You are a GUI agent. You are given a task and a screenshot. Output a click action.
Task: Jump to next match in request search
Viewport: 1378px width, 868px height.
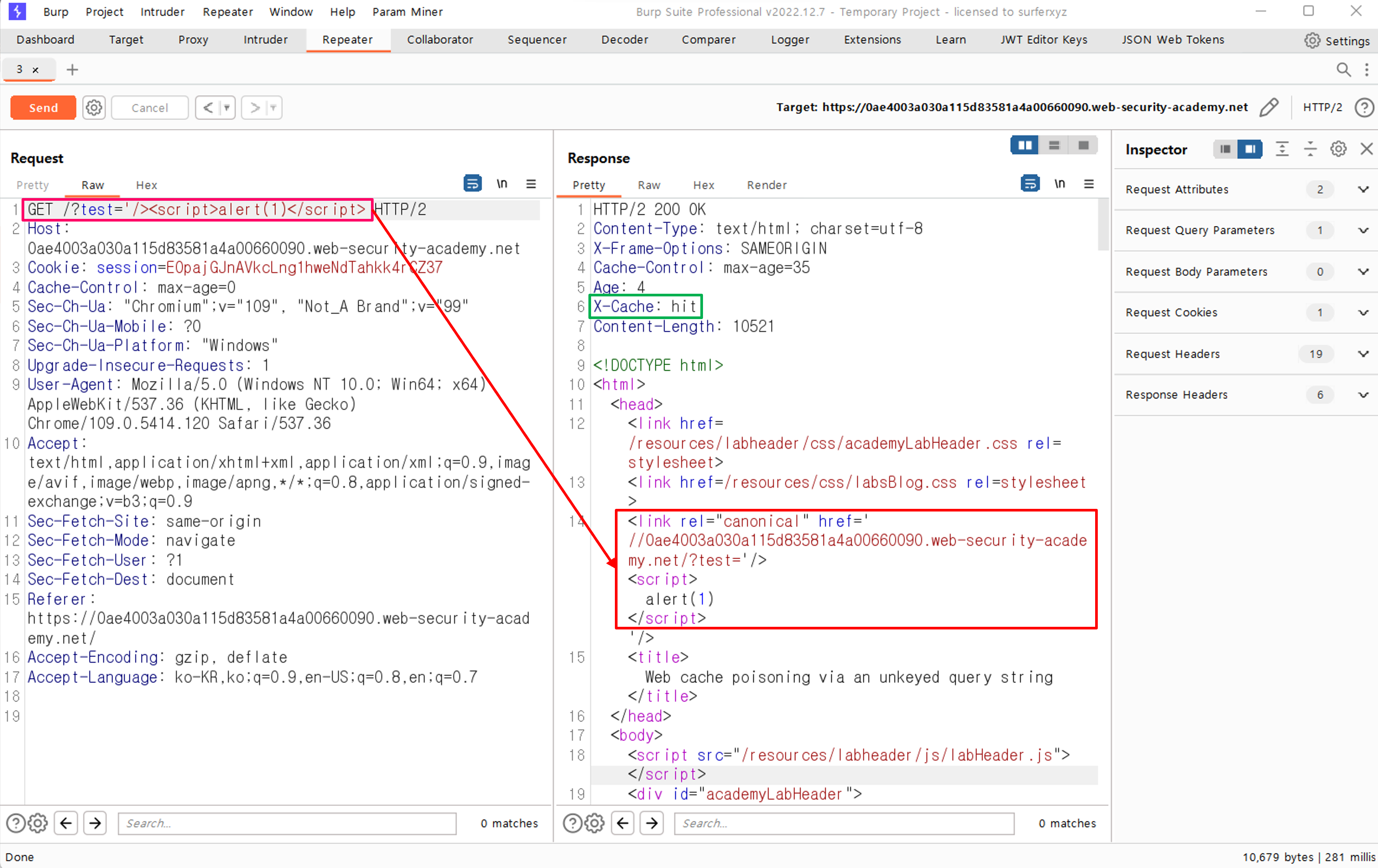tap(95, 823)
